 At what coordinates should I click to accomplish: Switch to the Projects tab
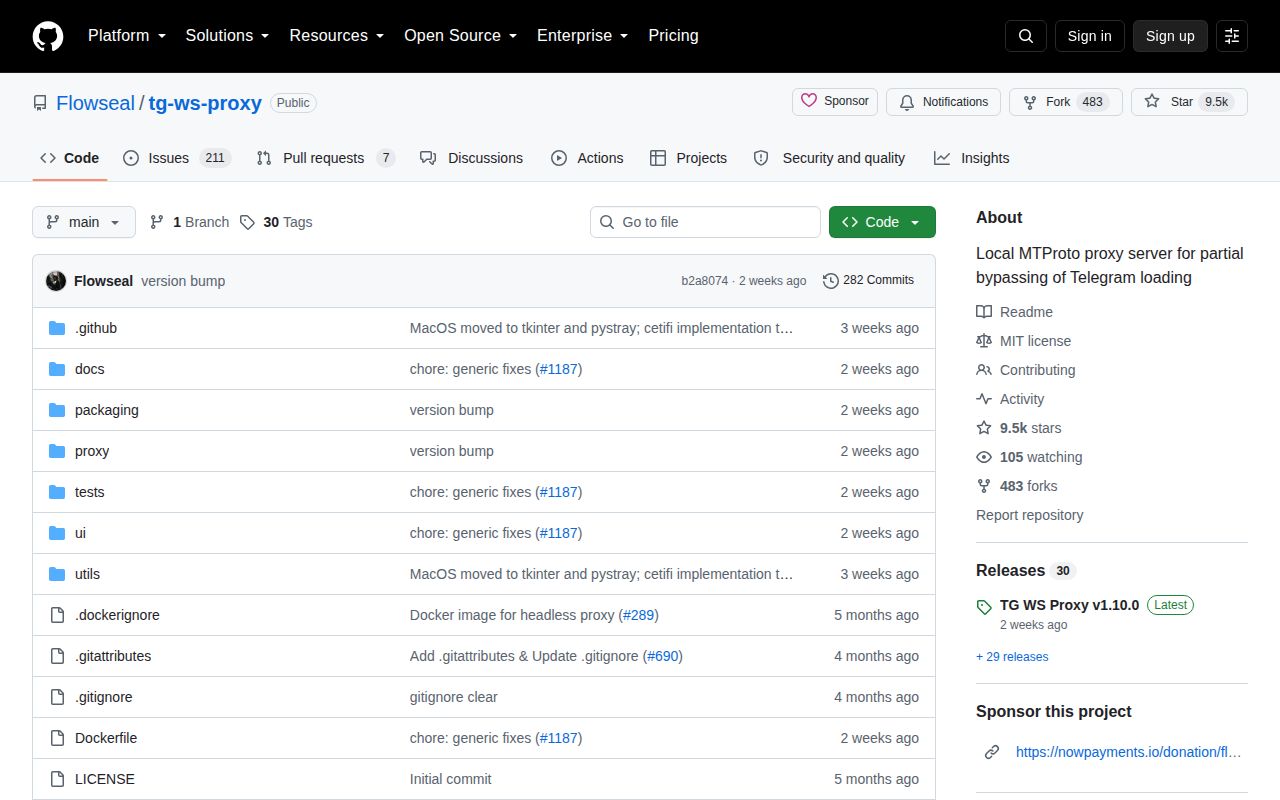point(688,158)
